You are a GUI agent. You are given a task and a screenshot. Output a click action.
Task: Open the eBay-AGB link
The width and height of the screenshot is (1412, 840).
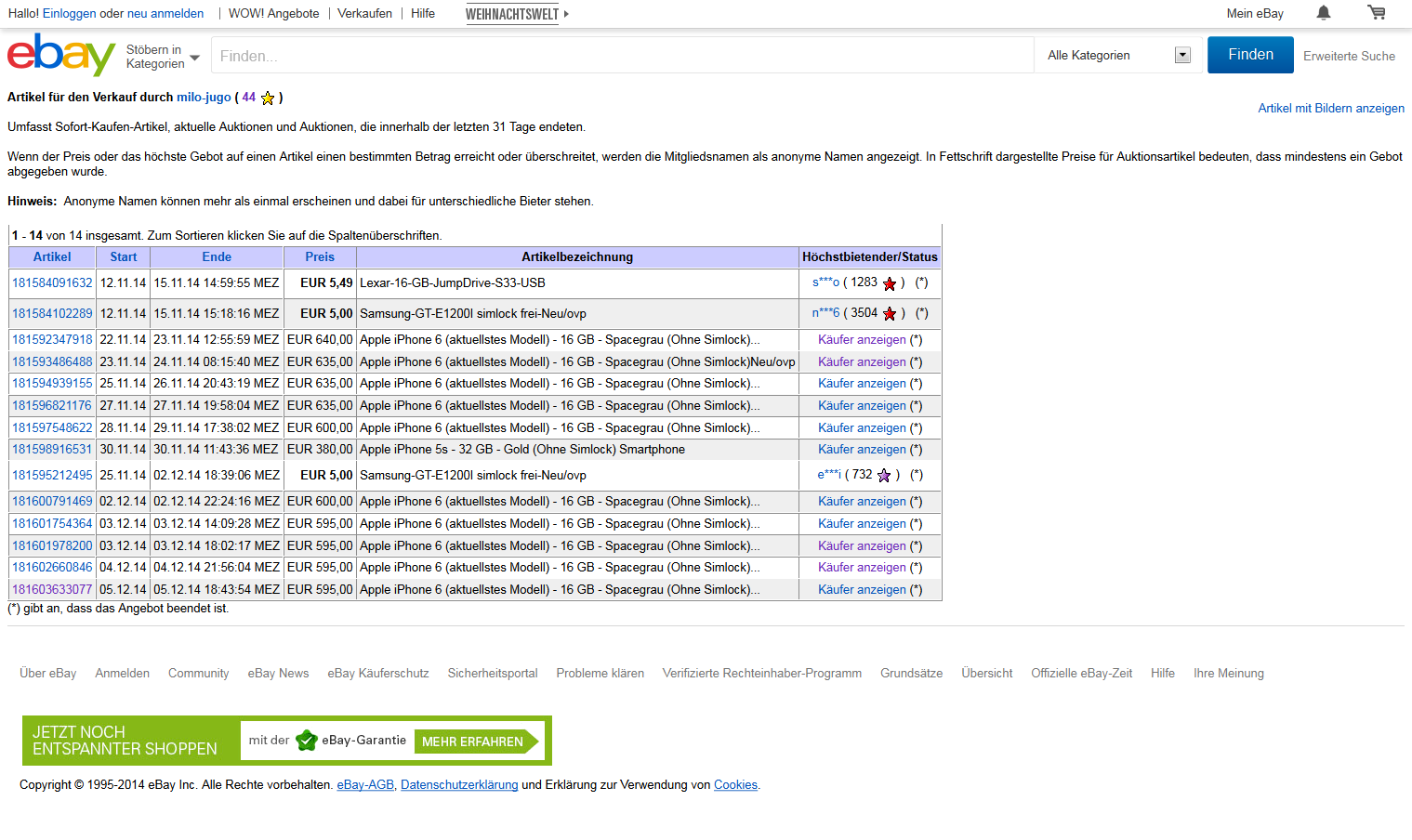(365, 784)
